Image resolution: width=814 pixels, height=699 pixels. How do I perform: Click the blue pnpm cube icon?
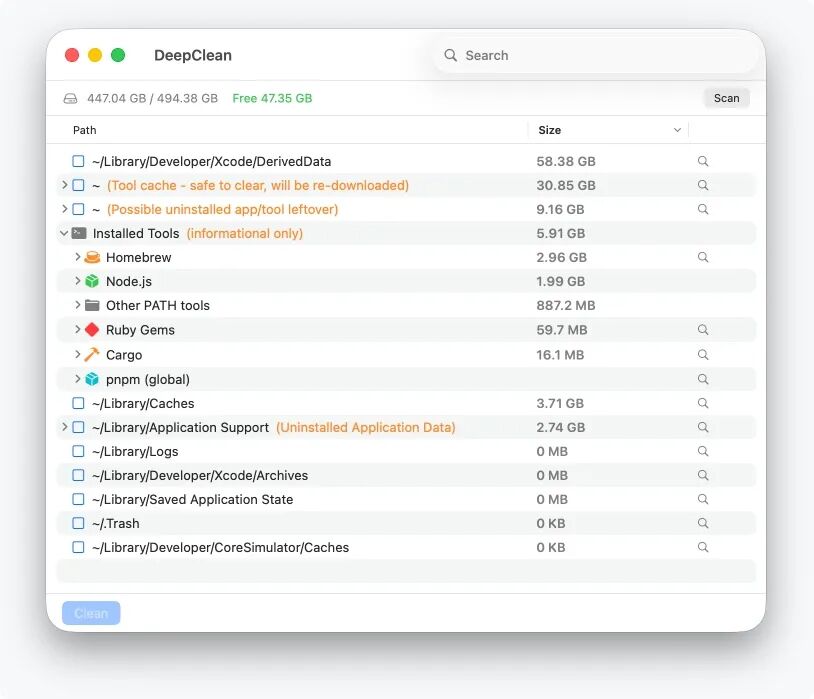click(x=92, y=379)
